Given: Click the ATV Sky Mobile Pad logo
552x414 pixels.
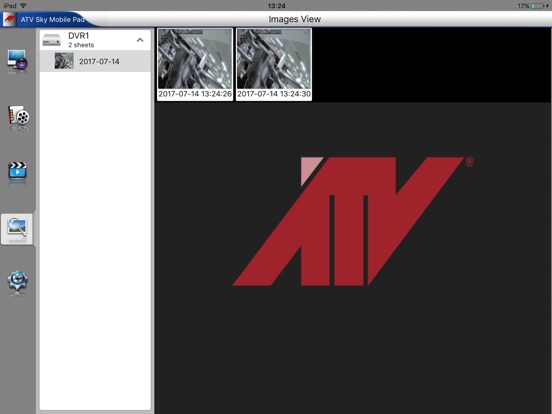Looking at the screenshot, I should point(10,19).
